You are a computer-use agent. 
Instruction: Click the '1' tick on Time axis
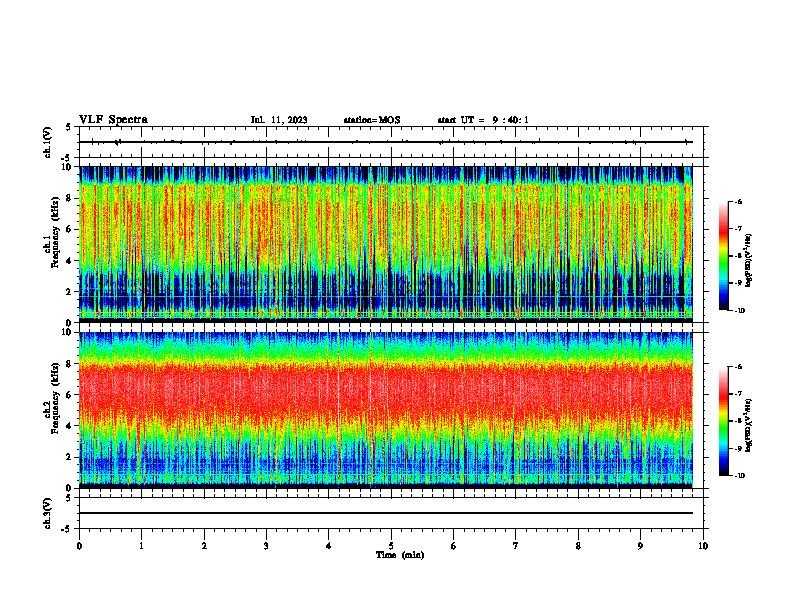(141, 546)
